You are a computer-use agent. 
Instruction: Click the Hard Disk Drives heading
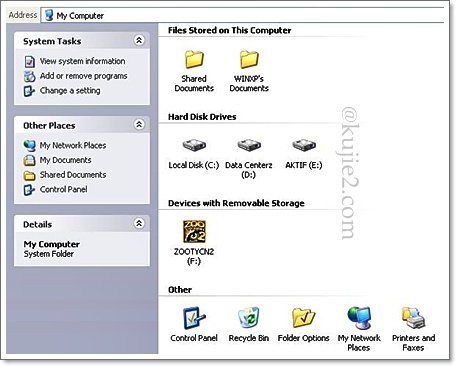202,117
